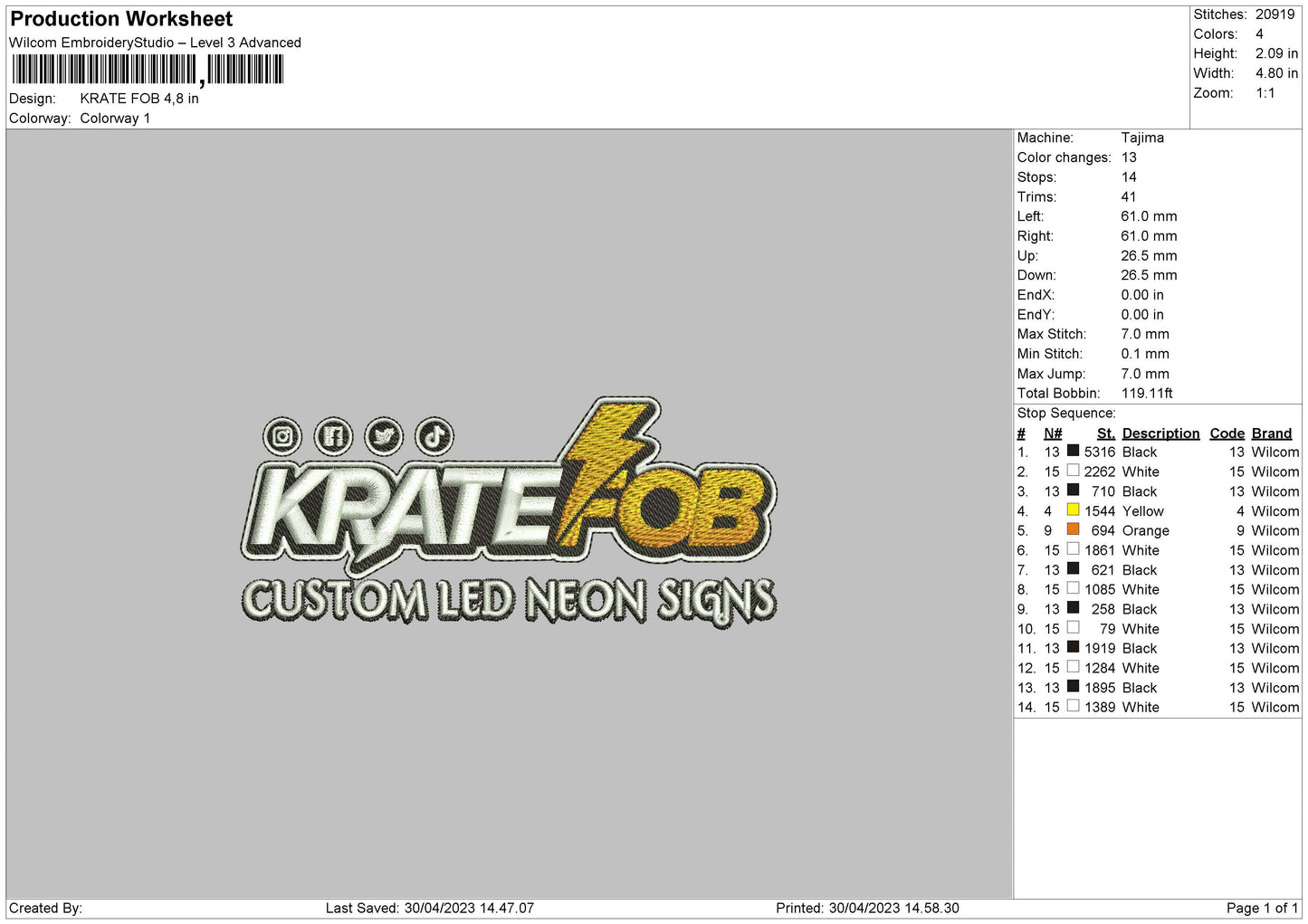This screenshot has height=924, width=1308.
Task: Click the Printed timestamp in the footer
Action: coord(867,908)
